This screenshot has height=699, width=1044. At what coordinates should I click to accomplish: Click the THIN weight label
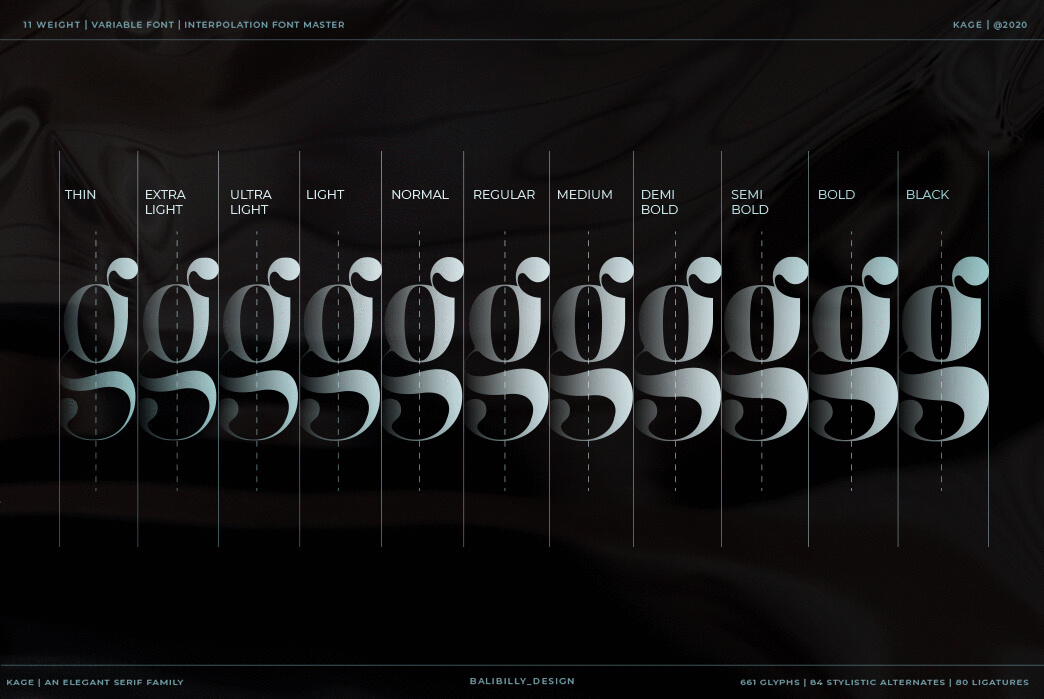click(x=81, y=195)
